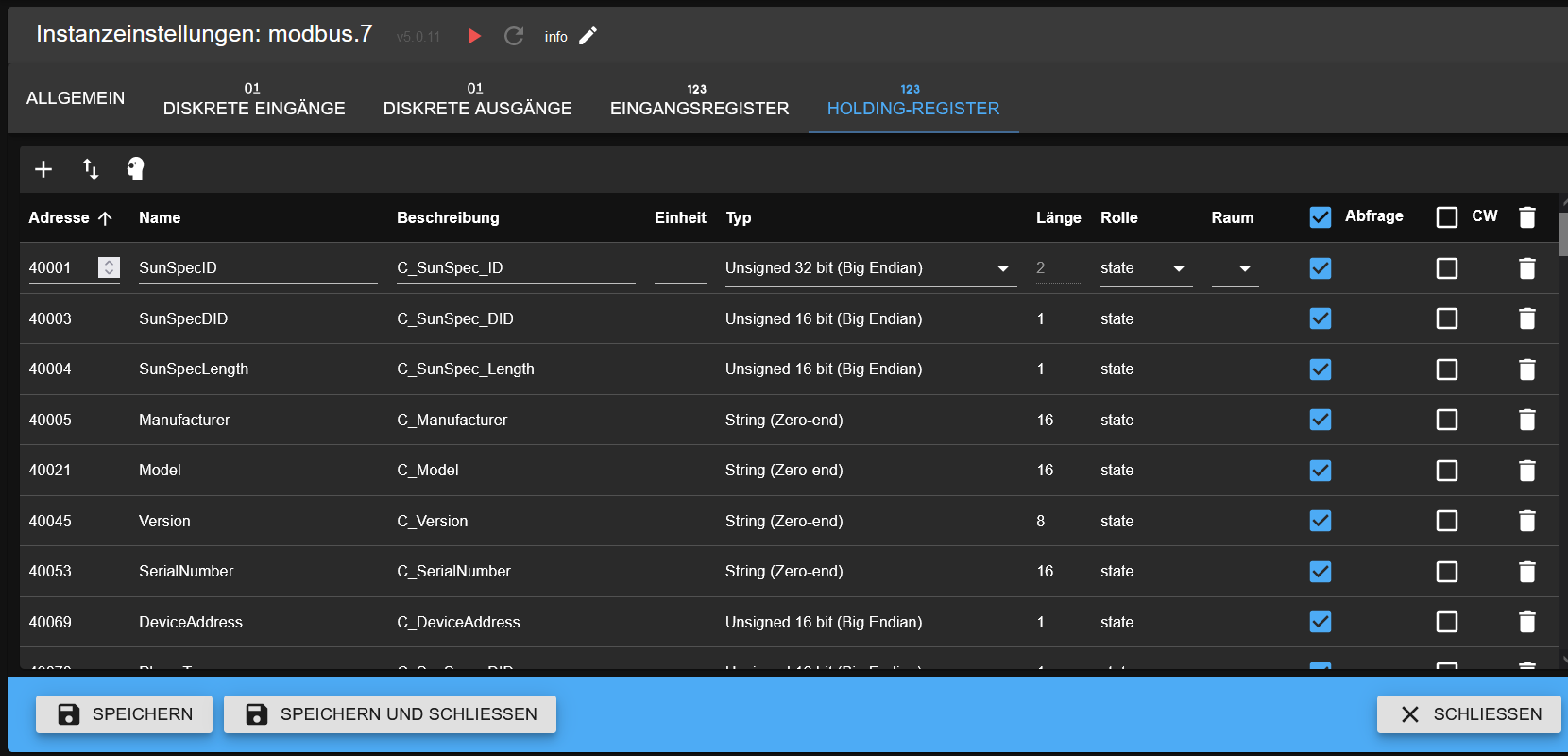Viewport: 1568px width, 756px height.
Task: Toggle the CW header checkbox
Action: coord(1447,217)
